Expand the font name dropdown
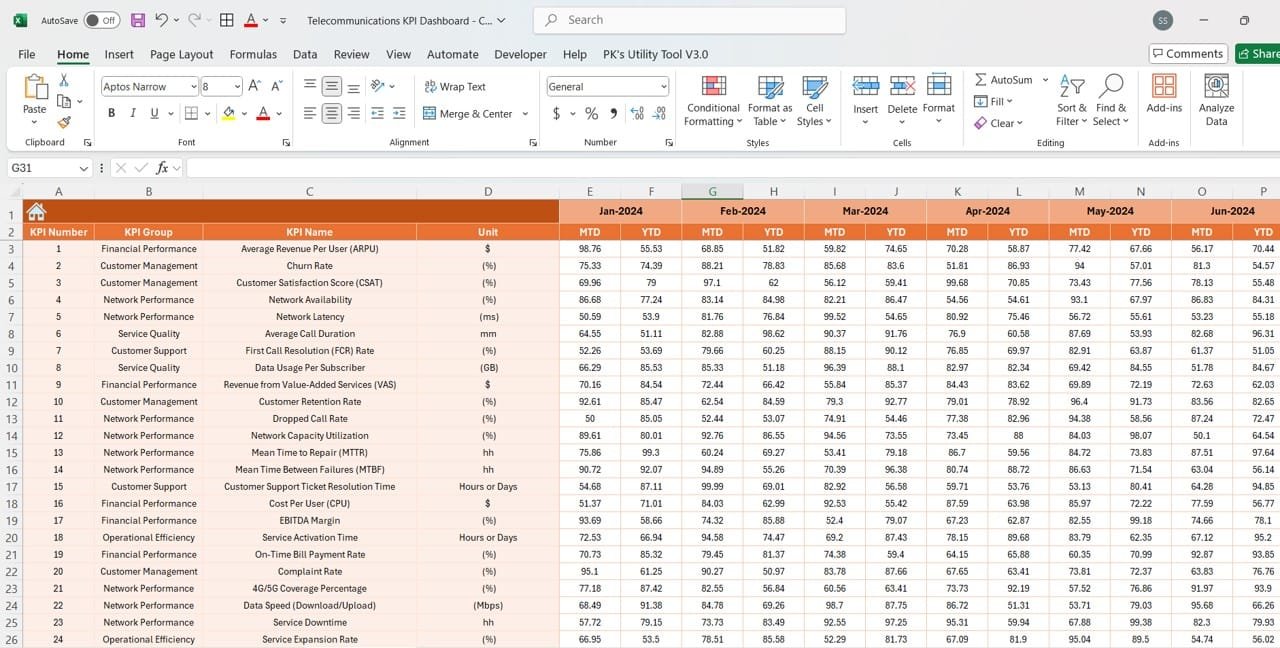This screenshot has height=648, width=1280. coord(193,87)
